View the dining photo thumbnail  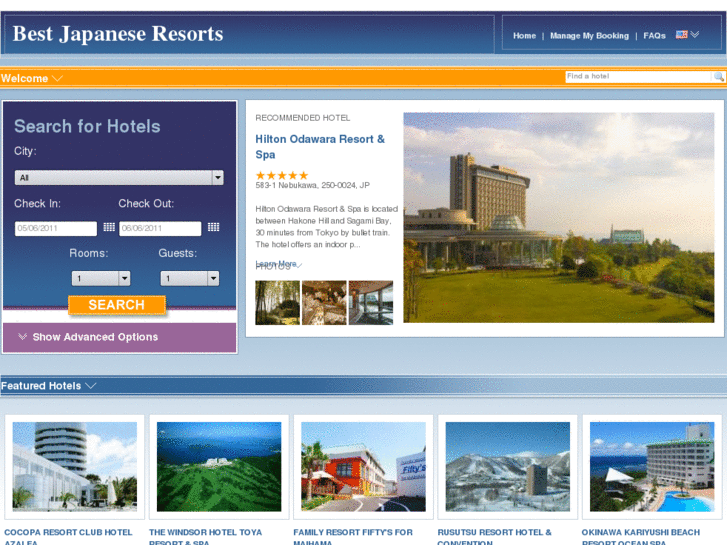click(324, 302)
